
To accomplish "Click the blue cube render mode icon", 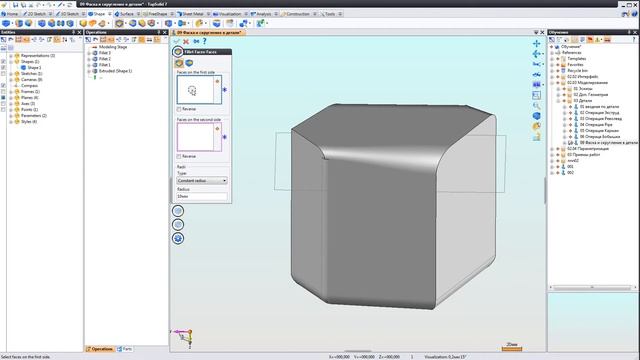I will pos(536,116).
